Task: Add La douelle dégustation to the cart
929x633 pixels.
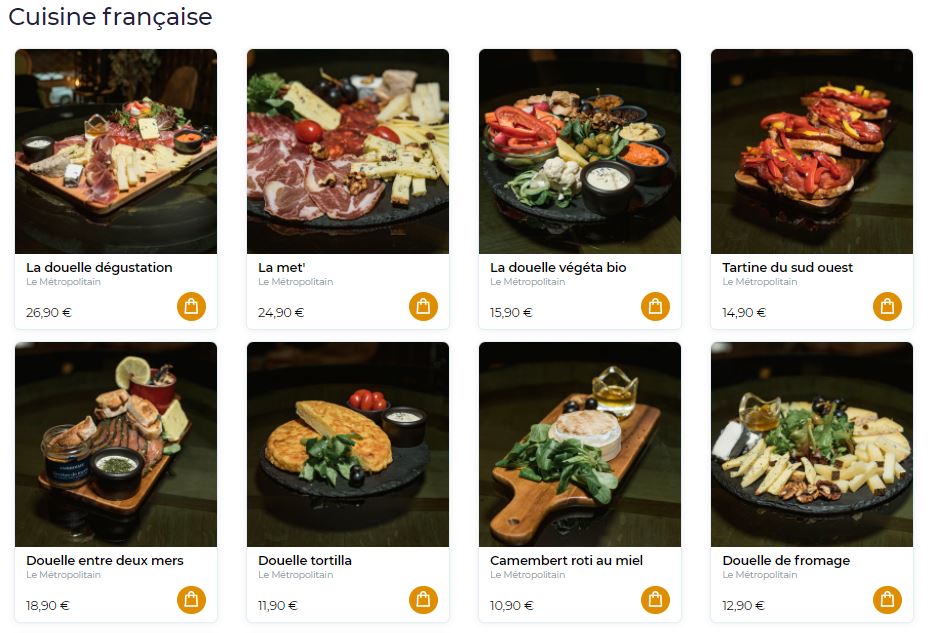Action: click(x=191, y=306)
